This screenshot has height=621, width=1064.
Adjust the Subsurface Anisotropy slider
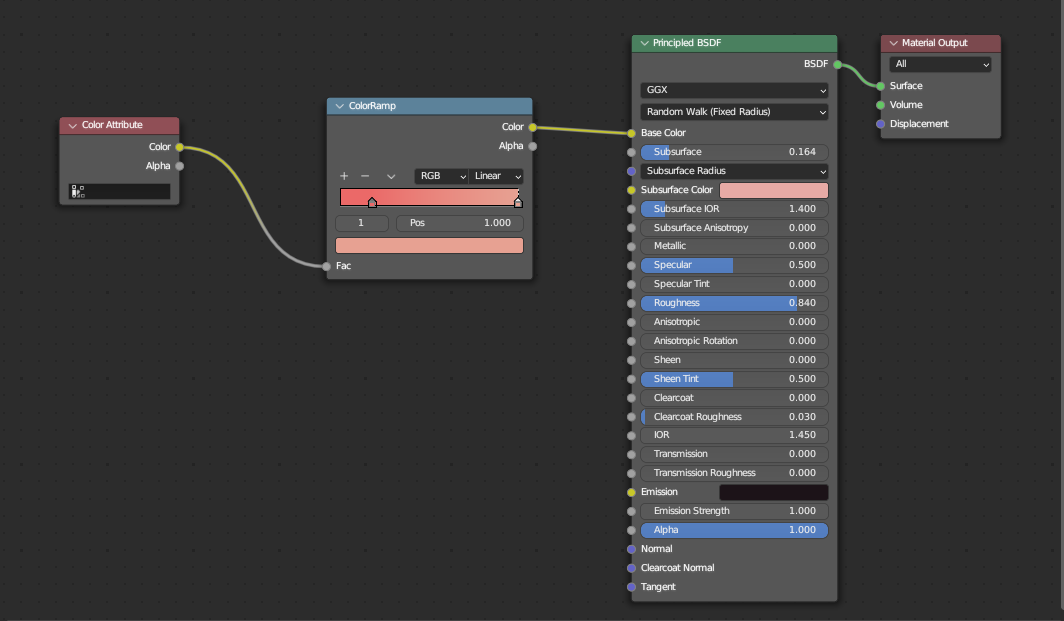pos(734,228)
